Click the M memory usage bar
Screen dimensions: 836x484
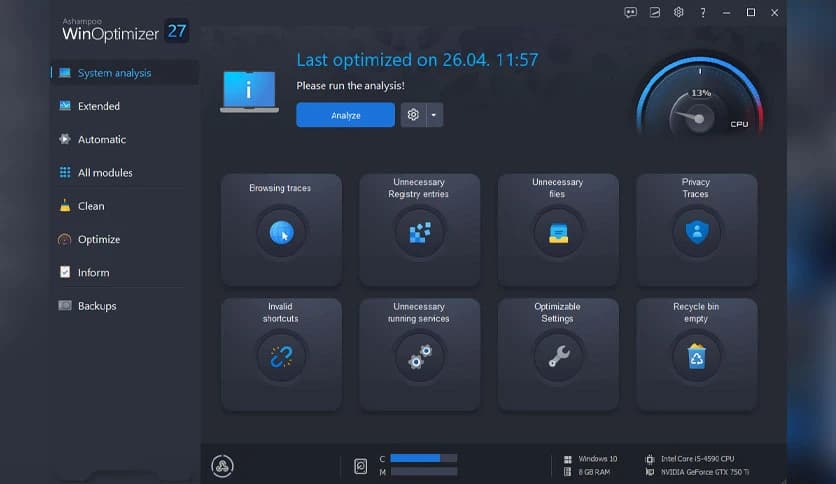pyautogui.click(x=424, y=472)
